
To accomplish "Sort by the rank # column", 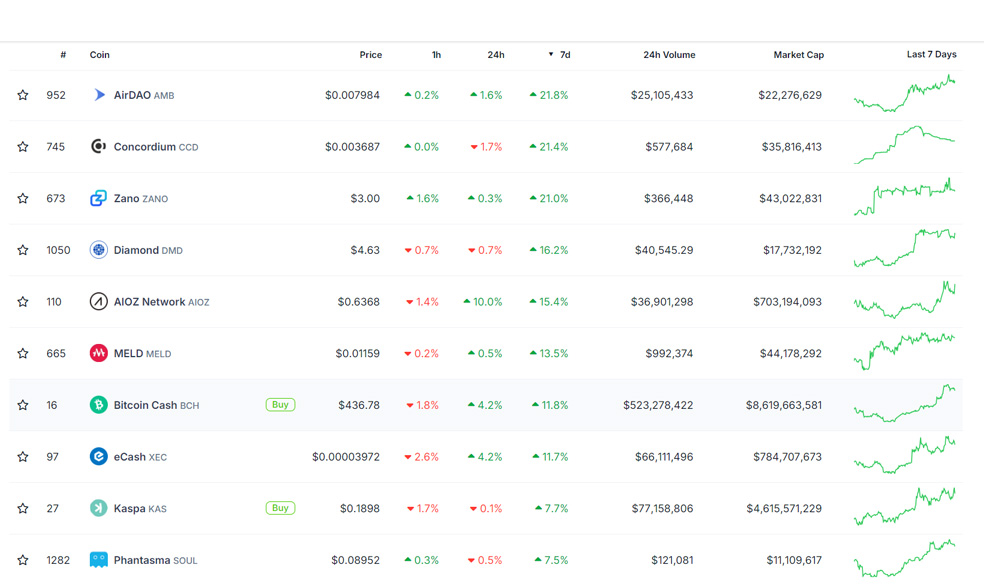I will click(x=63, y=55).
